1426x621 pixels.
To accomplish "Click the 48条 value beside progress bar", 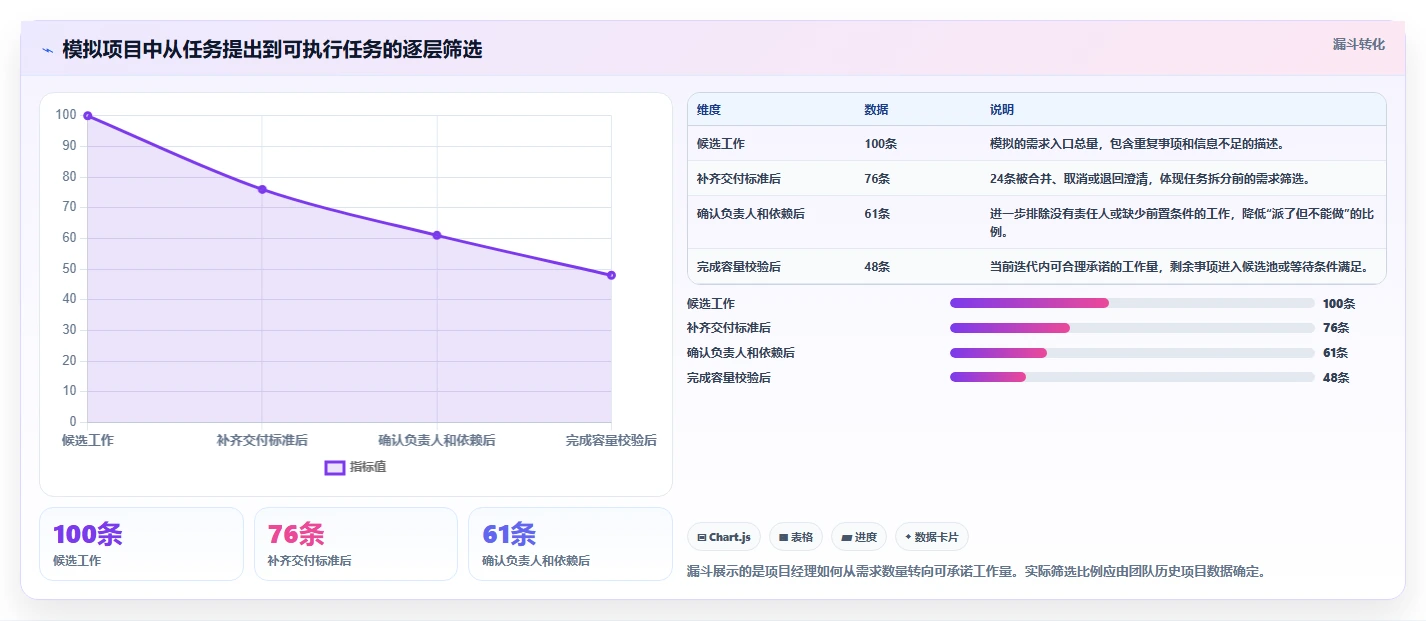I will tap(1336, 378).
